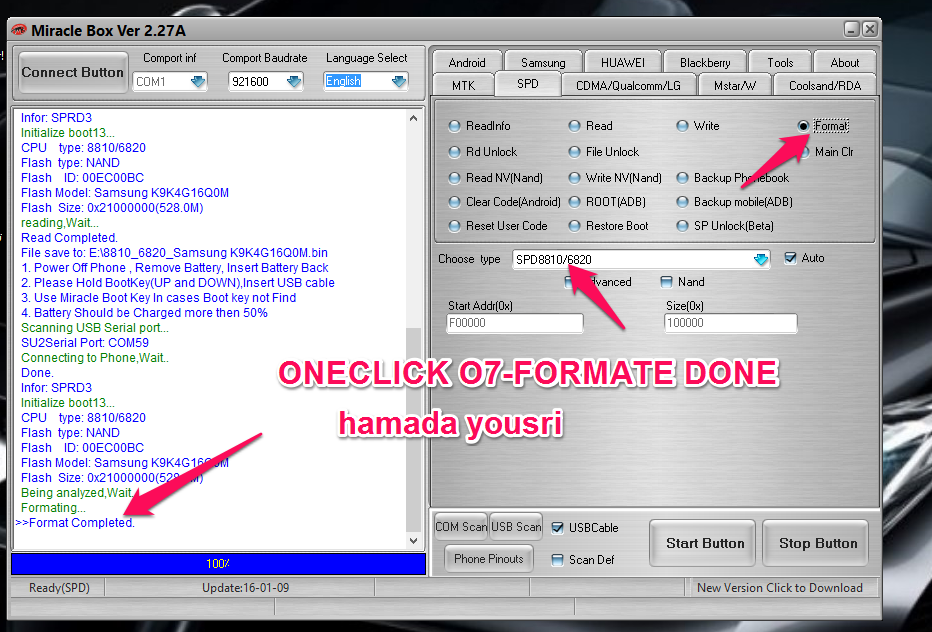
Task: Click the 100% progress bar
Action: 218,564
